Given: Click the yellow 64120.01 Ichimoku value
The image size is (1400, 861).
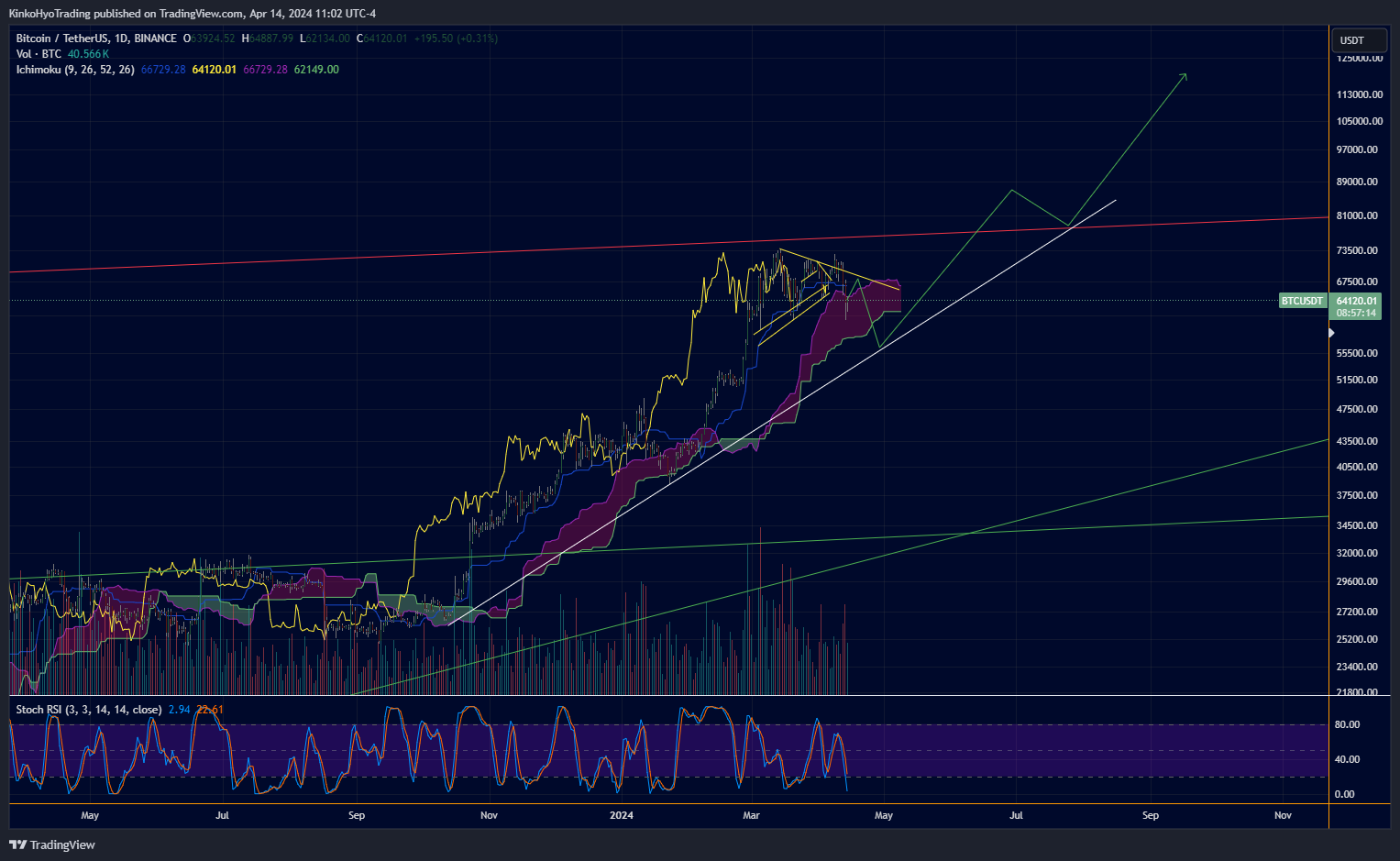Looking at the screenshot, I should (215, 70).
